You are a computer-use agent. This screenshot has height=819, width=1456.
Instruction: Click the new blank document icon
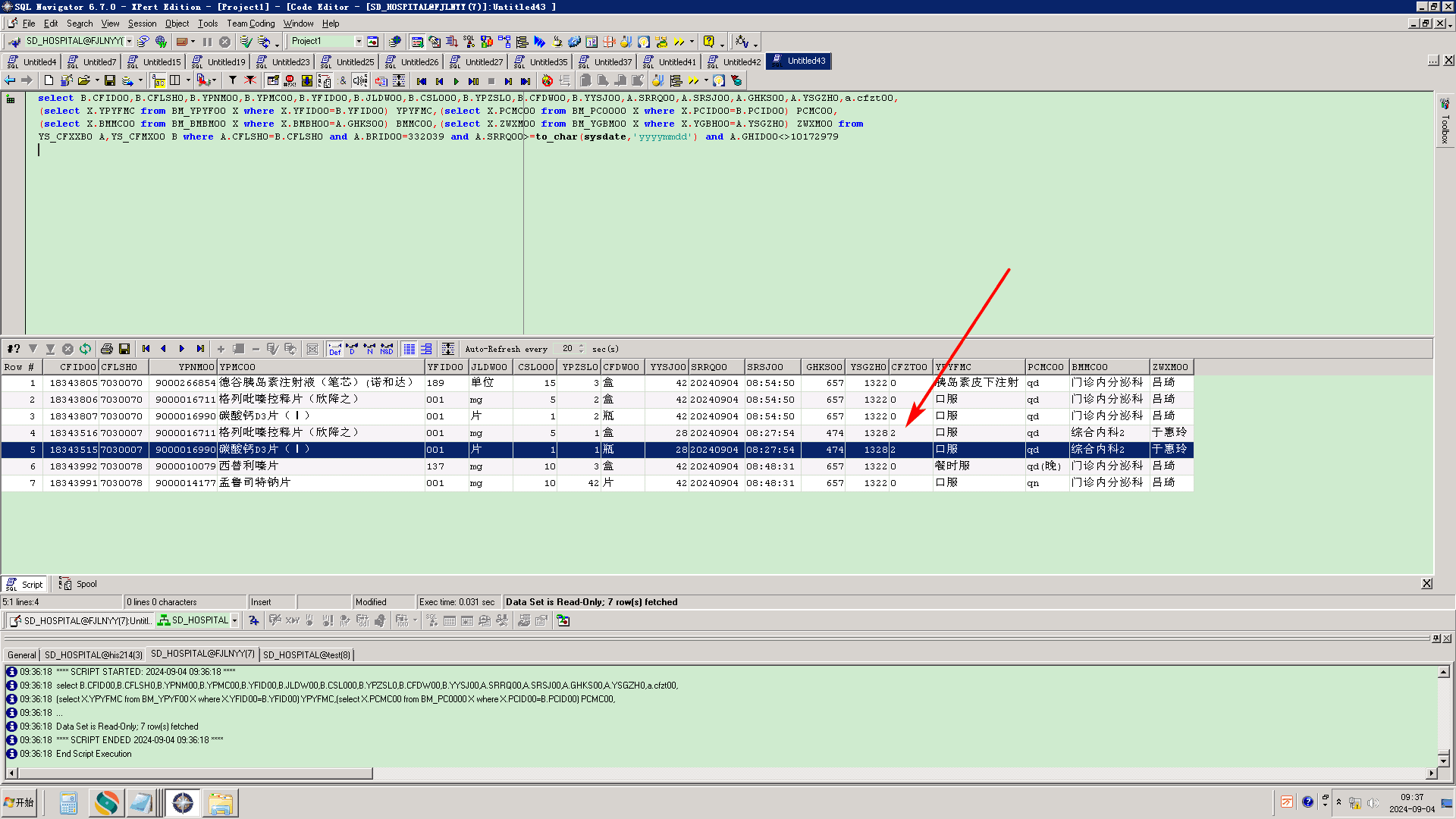49,80
